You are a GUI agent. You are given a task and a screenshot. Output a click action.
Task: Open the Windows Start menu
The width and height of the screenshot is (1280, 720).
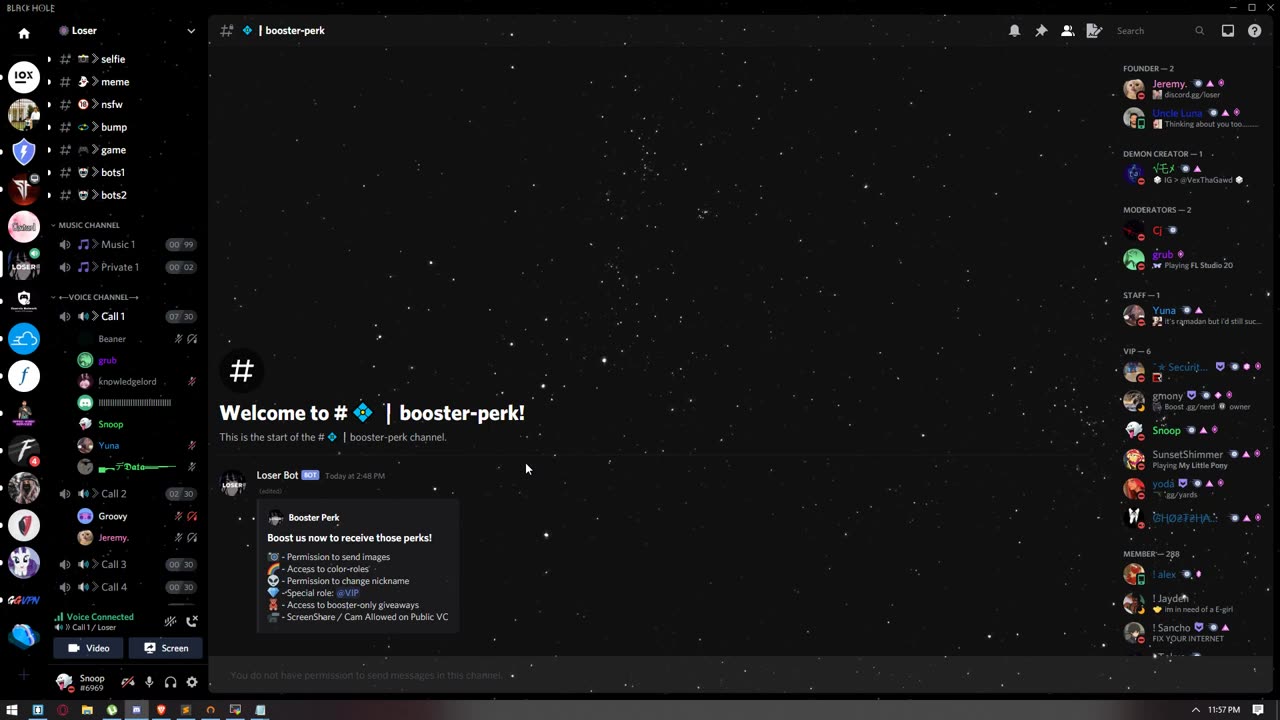12,710
